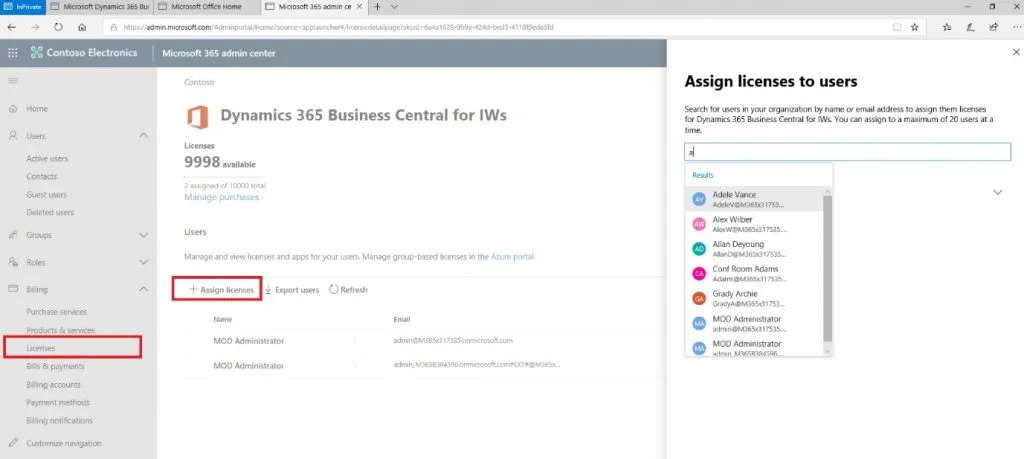
Task: Click Grady Archie avatar icon
Action: pyautogui.click(x=699, y=298)
